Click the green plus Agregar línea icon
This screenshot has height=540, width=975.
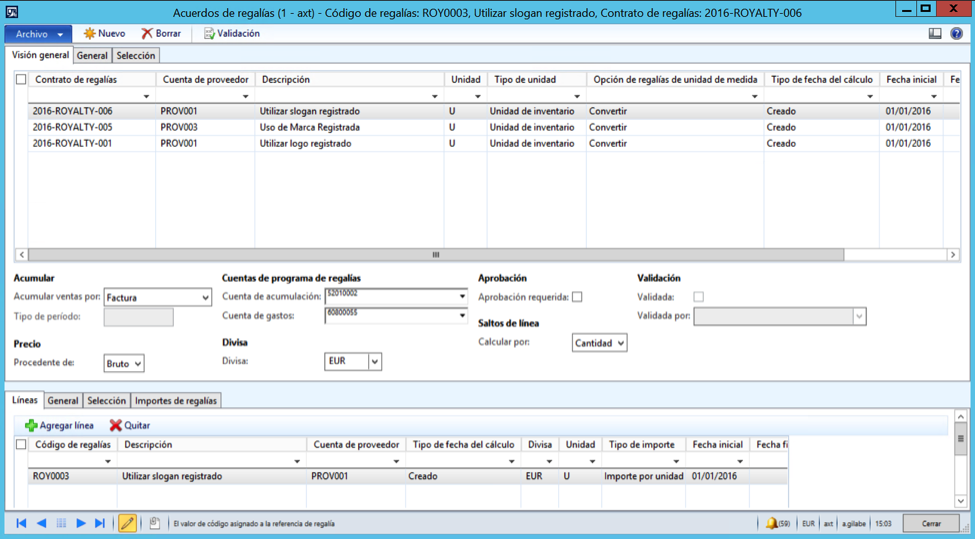click(x=31, y=426)
